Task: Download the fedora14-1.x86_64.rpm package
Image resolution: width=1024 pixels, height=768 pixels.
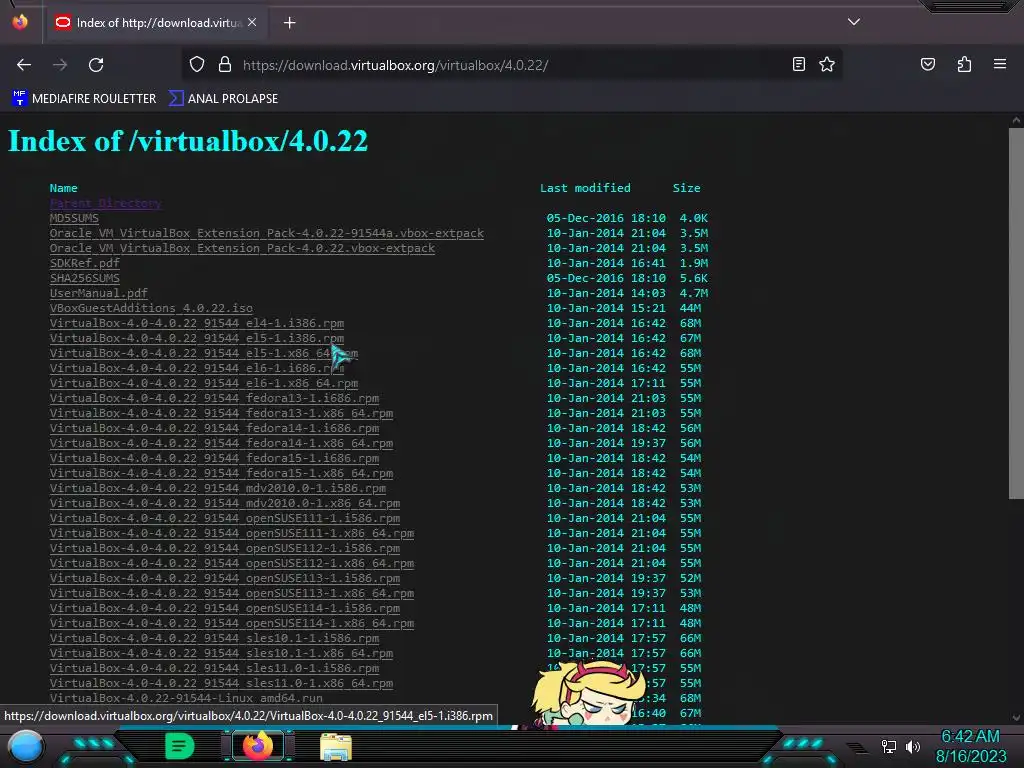Action: click(221, 443)
